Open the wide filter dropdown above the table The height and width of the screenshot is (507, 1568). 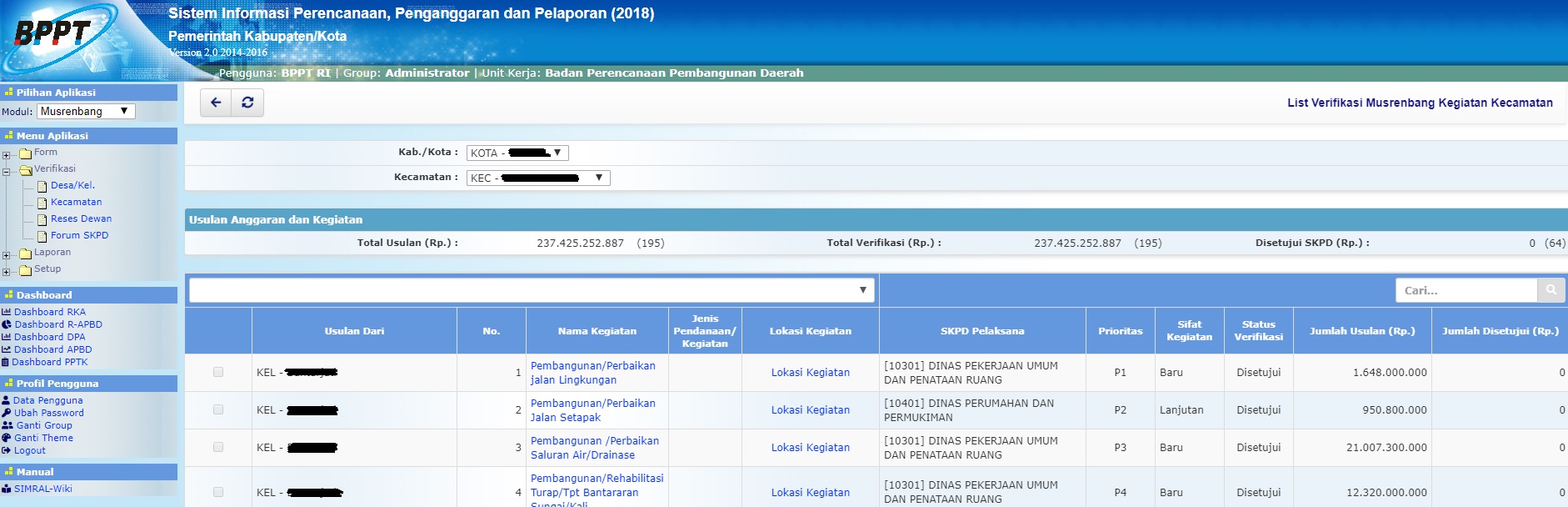point(532,290)
